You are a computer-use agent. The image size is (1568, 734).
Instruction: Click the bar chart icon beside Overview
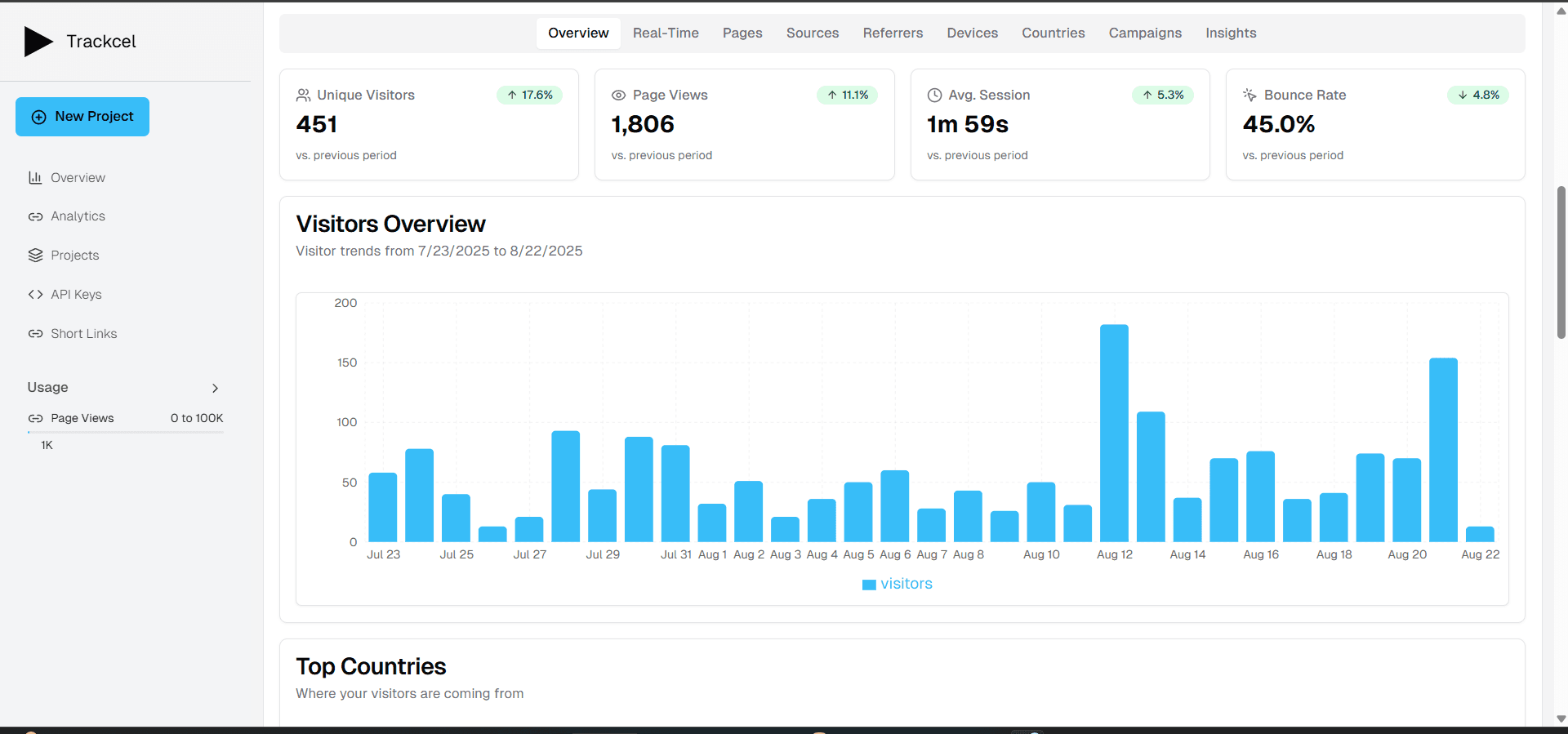[35, 178]
